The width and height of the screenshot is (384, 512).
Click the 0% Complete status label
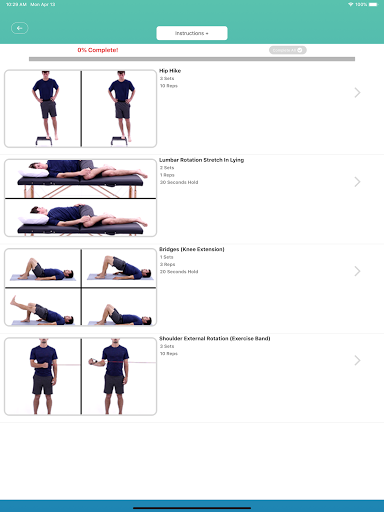pyautogui.click(x=98, y=50)
